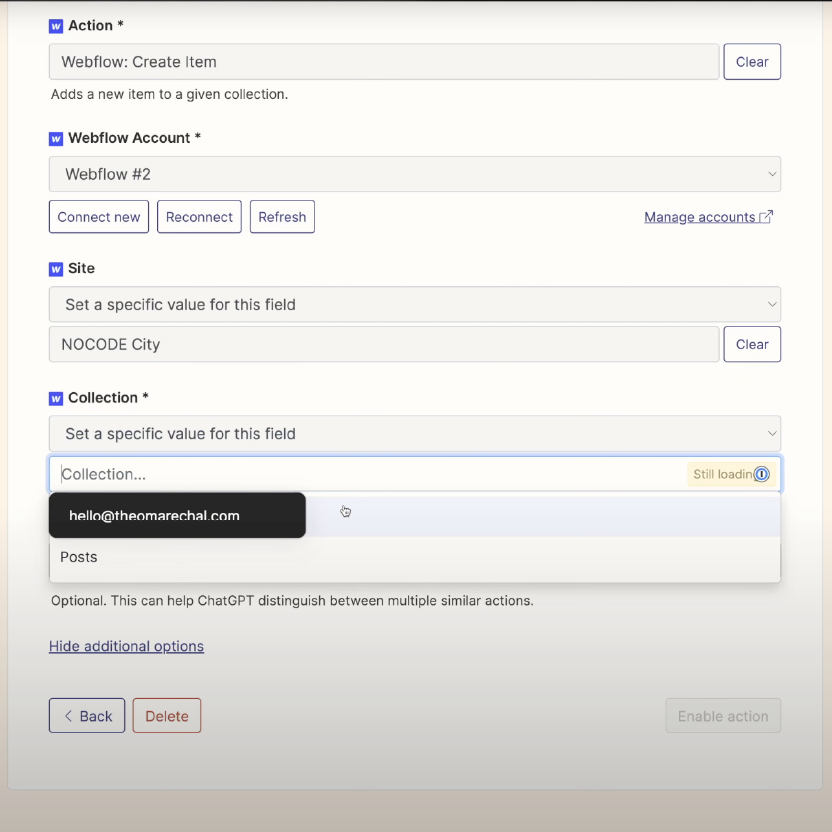Choose the hello@theomarechal.com autofill suggestion
Image resolution: width=832 pixels, height=832 pixels.
point(177,515)
